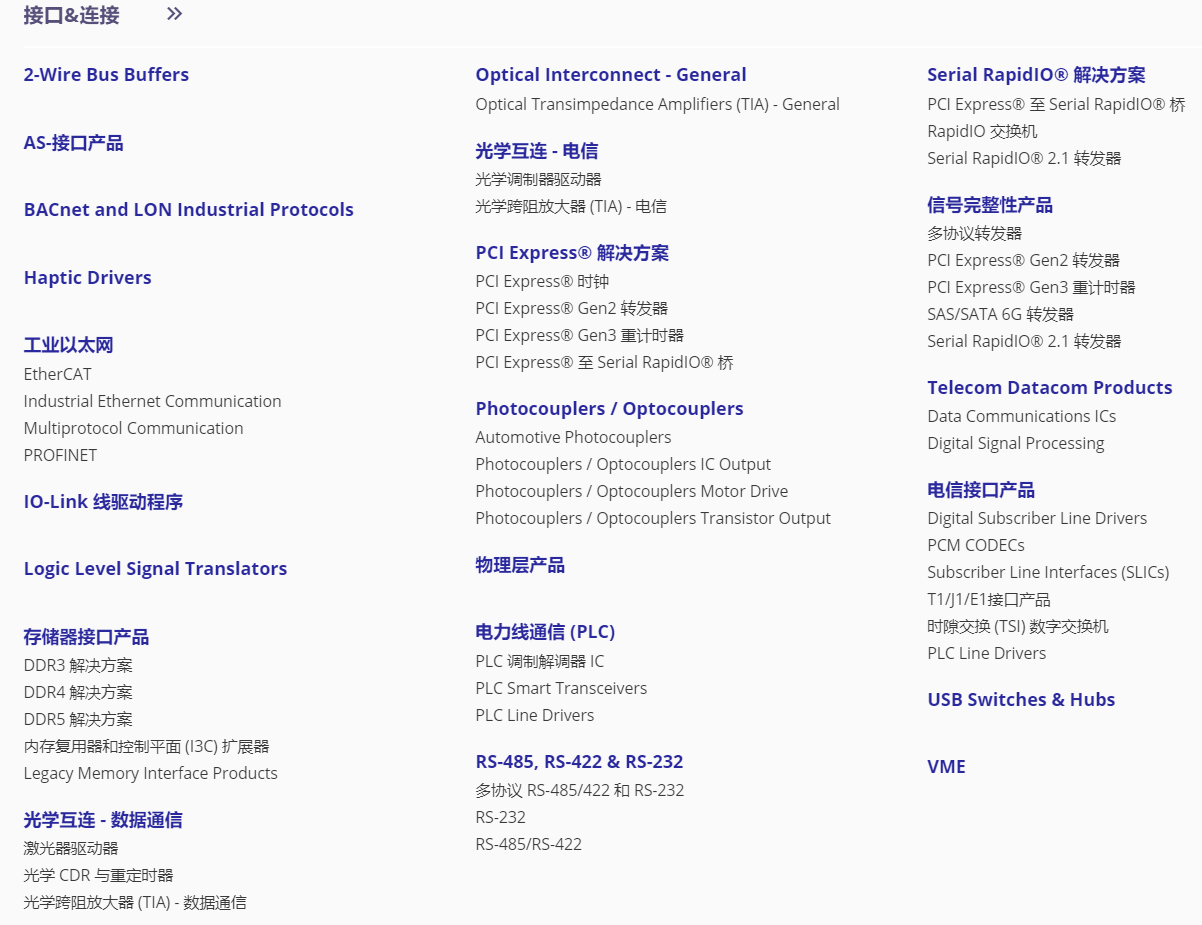Select the standalone RS-232 link
This screenshot has height=925, width=1202.
(501, 818)
